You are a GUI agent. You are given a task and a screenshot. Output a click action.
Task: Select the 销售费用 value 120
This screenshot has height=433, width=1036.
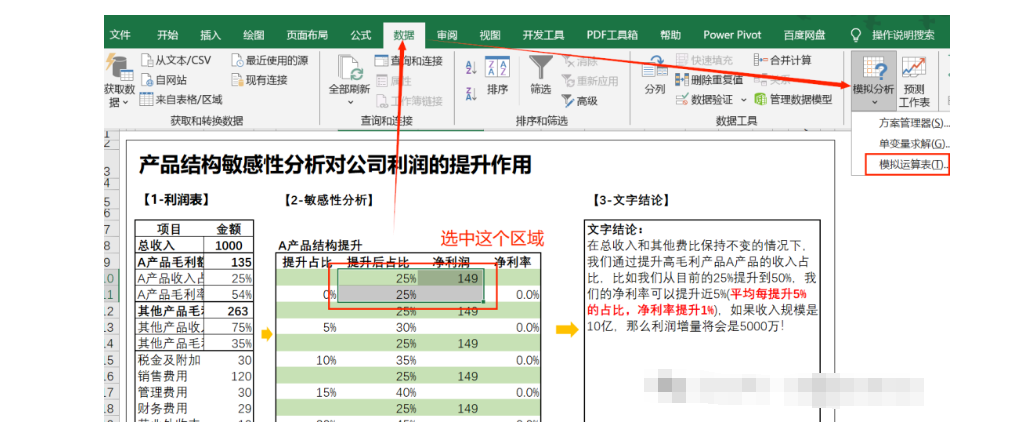coord(231,376)
